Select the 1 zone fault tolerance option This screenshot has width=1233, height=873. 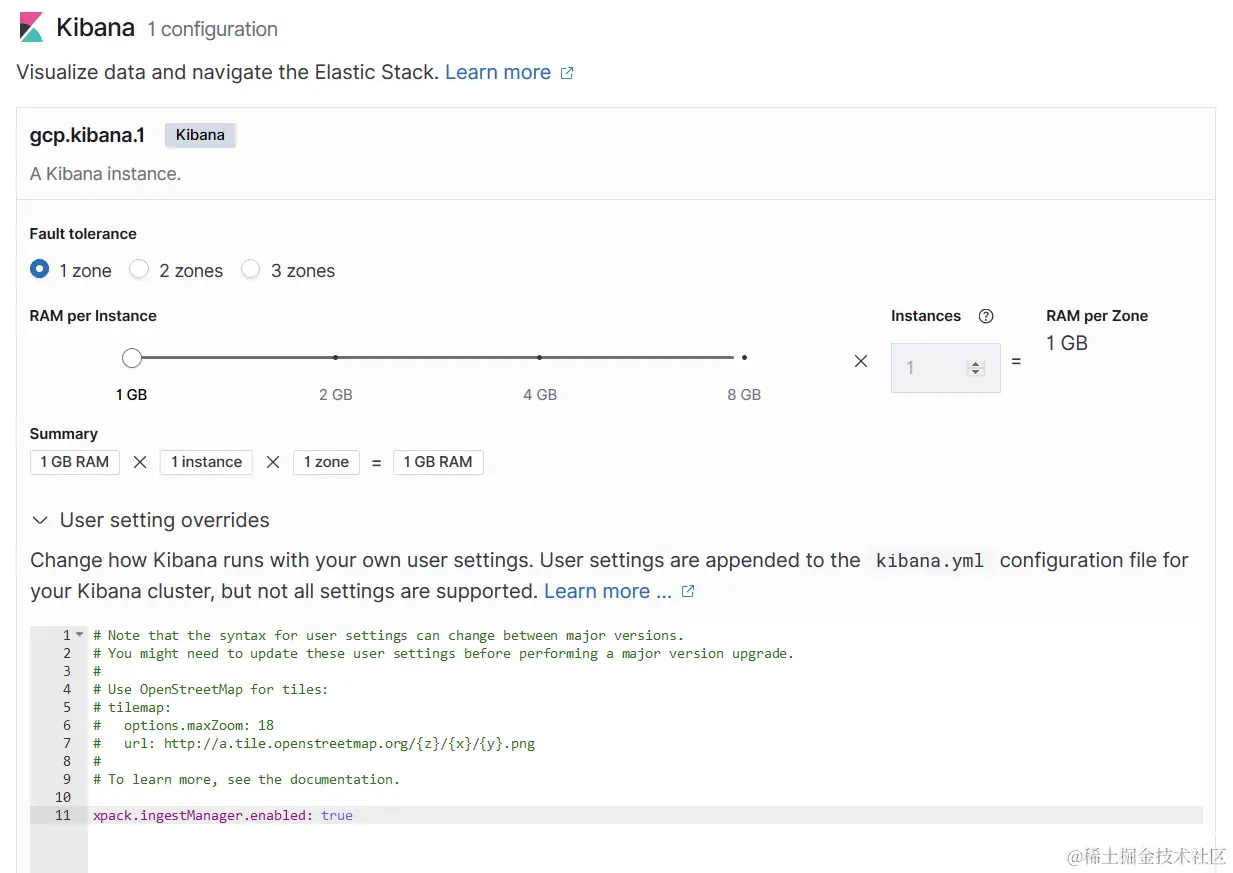click(x=40, y=269)
